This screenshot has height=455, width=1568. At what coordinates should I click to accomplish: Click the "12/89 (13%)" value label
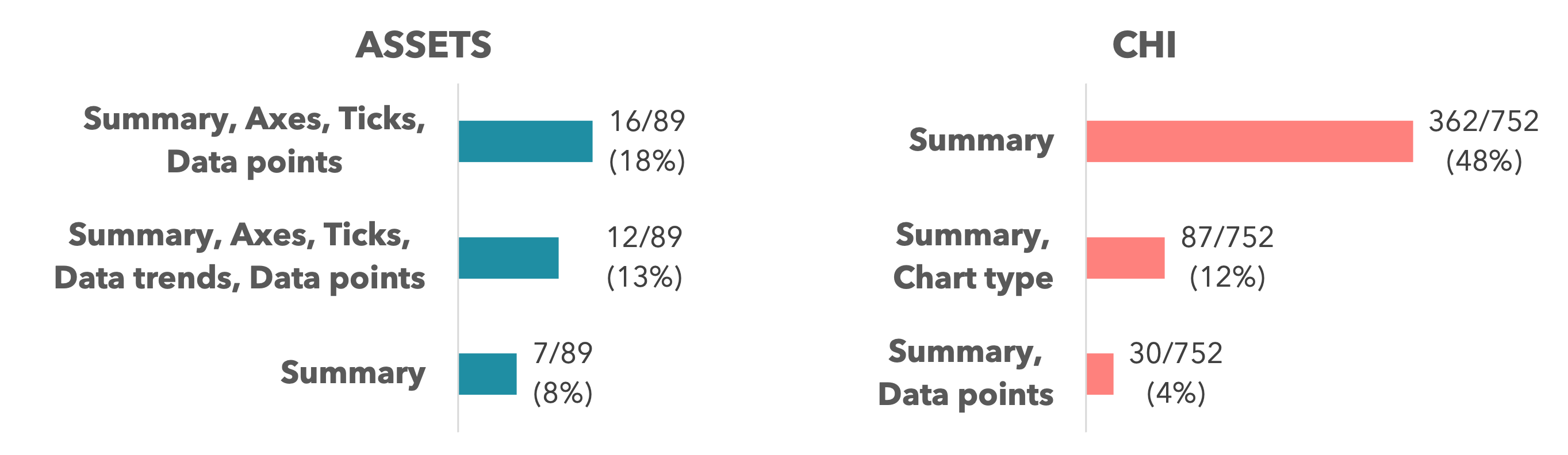point(645,257)
